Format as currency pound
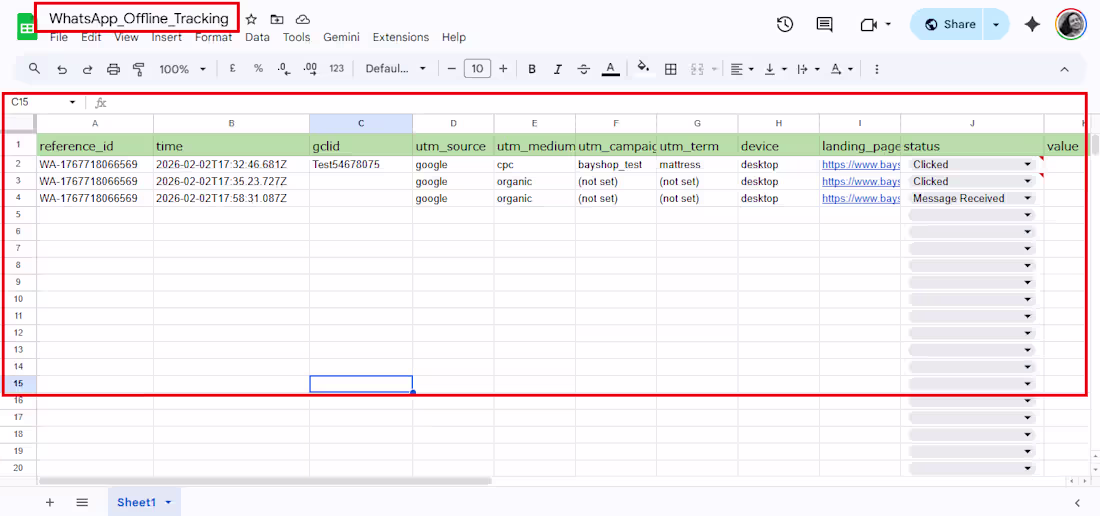 tap(232, 69)
